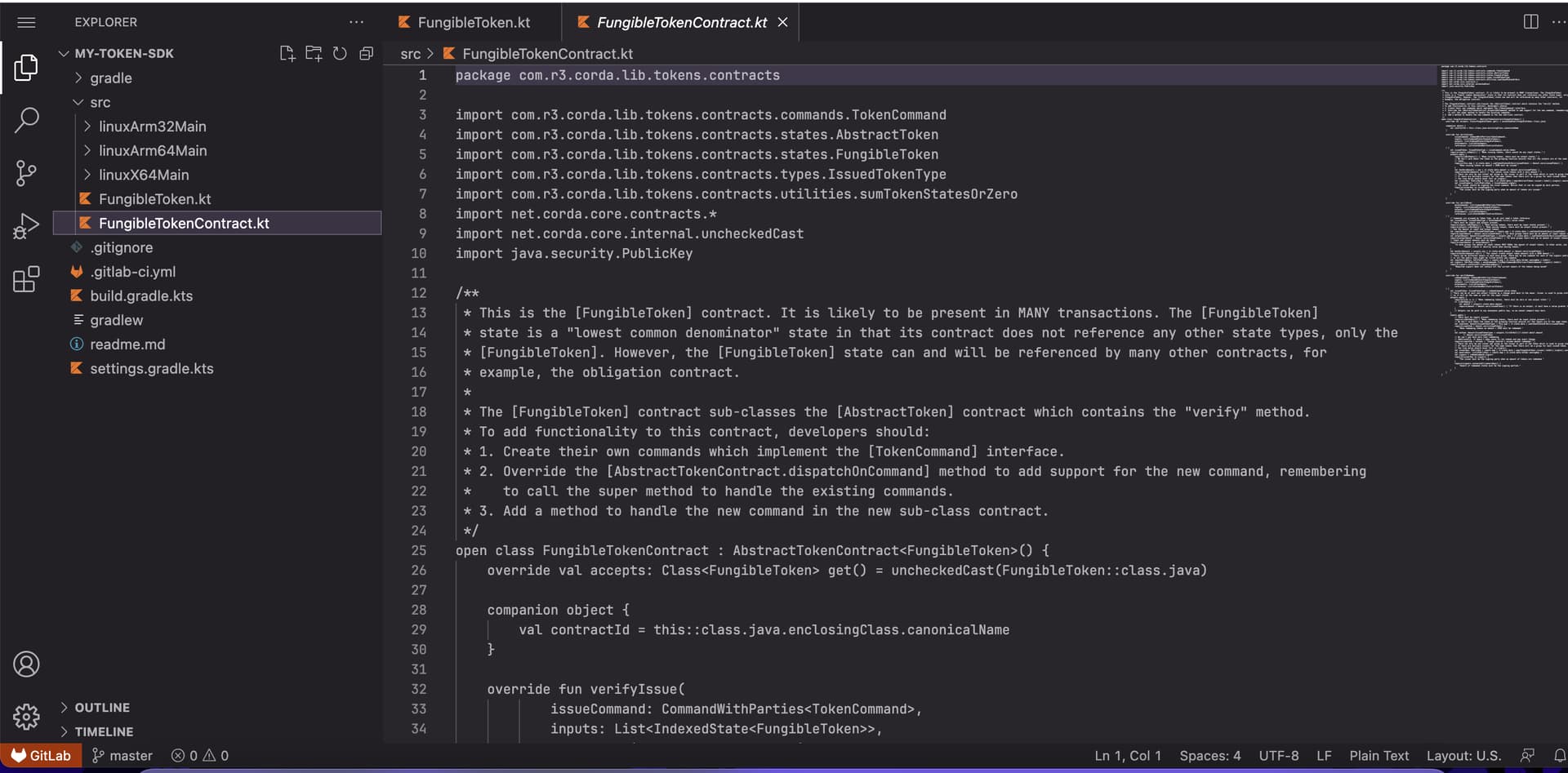
Task: Open the Manage settings gear icon
Action: [26, 717]
